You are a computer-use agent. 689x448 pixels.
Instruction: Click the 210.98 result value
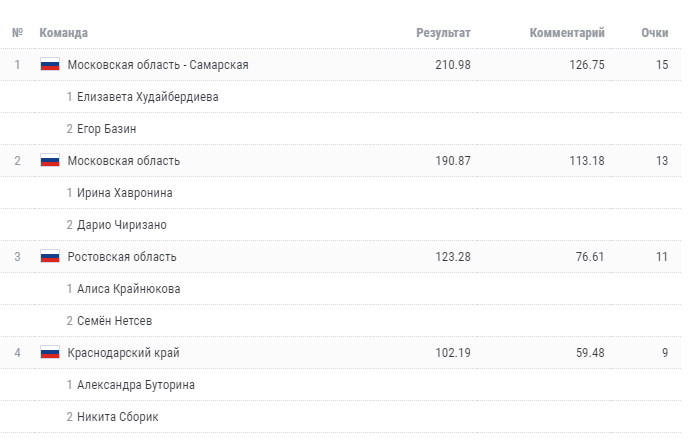click(x=453, y=65)
